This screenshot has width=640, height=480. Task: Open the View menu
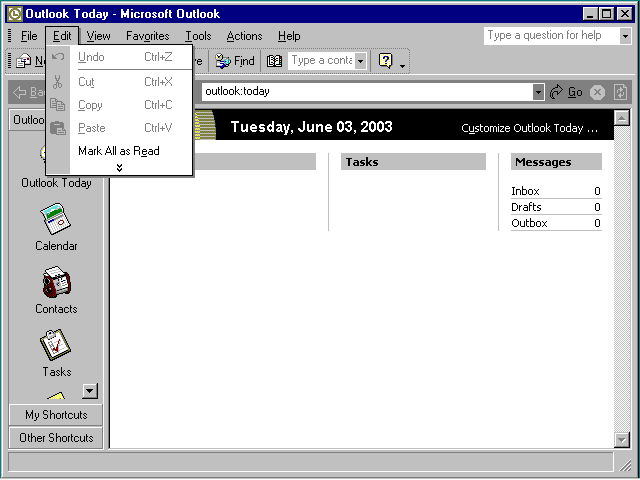point(98,36)
